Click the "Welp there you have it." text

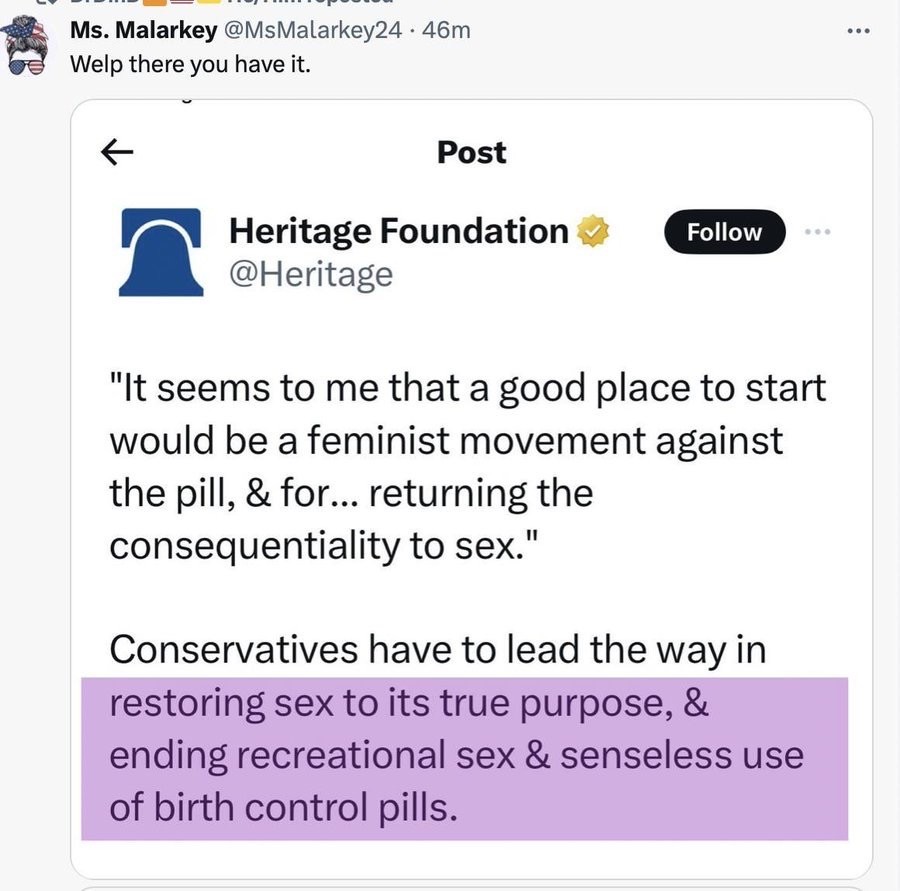pyautogui.click(x=190, y=63)
